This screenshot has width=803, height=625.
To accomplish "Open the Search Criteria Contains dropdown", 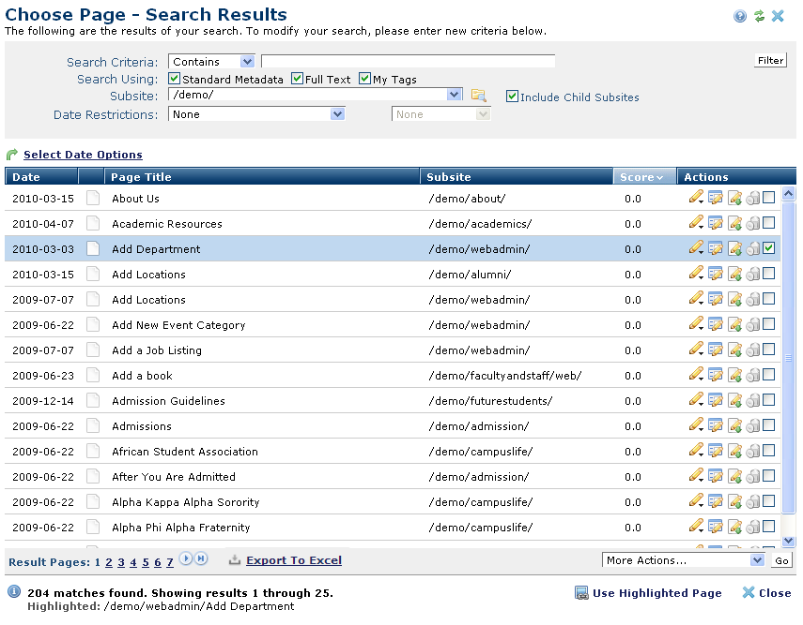I will tap(247, 62).
